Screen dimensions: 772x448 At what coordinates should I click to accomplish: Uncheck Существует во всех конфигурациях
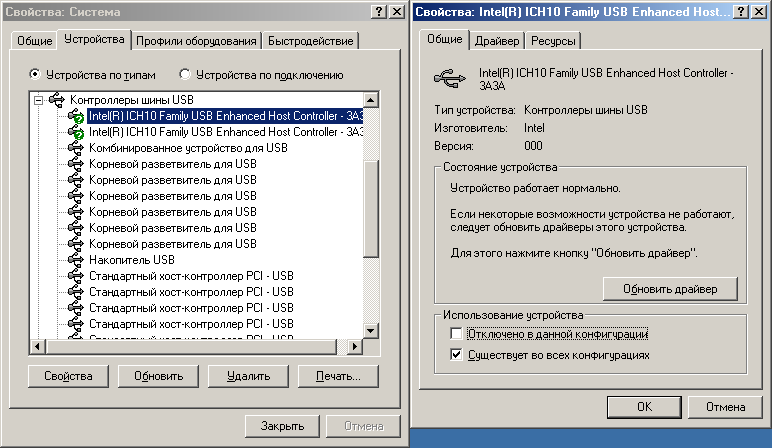pyautogui.click(x=457, y=355)
